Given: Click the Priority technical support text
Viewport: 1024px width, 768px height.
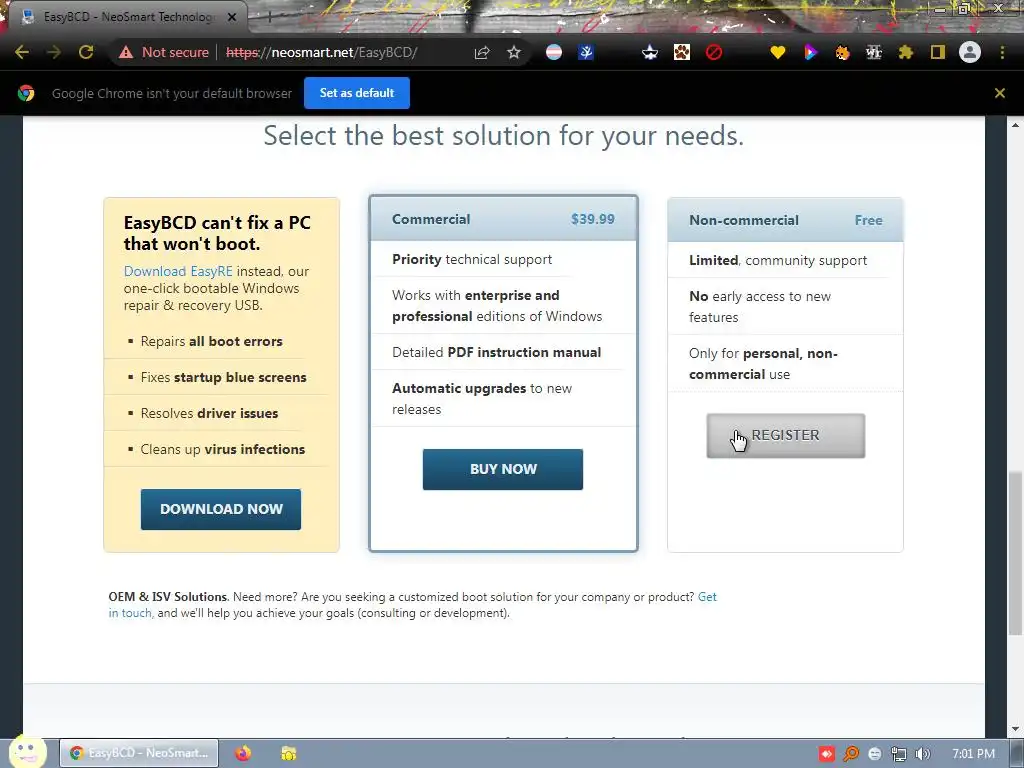Looking at the screenshot, I should tap(472, 259).
